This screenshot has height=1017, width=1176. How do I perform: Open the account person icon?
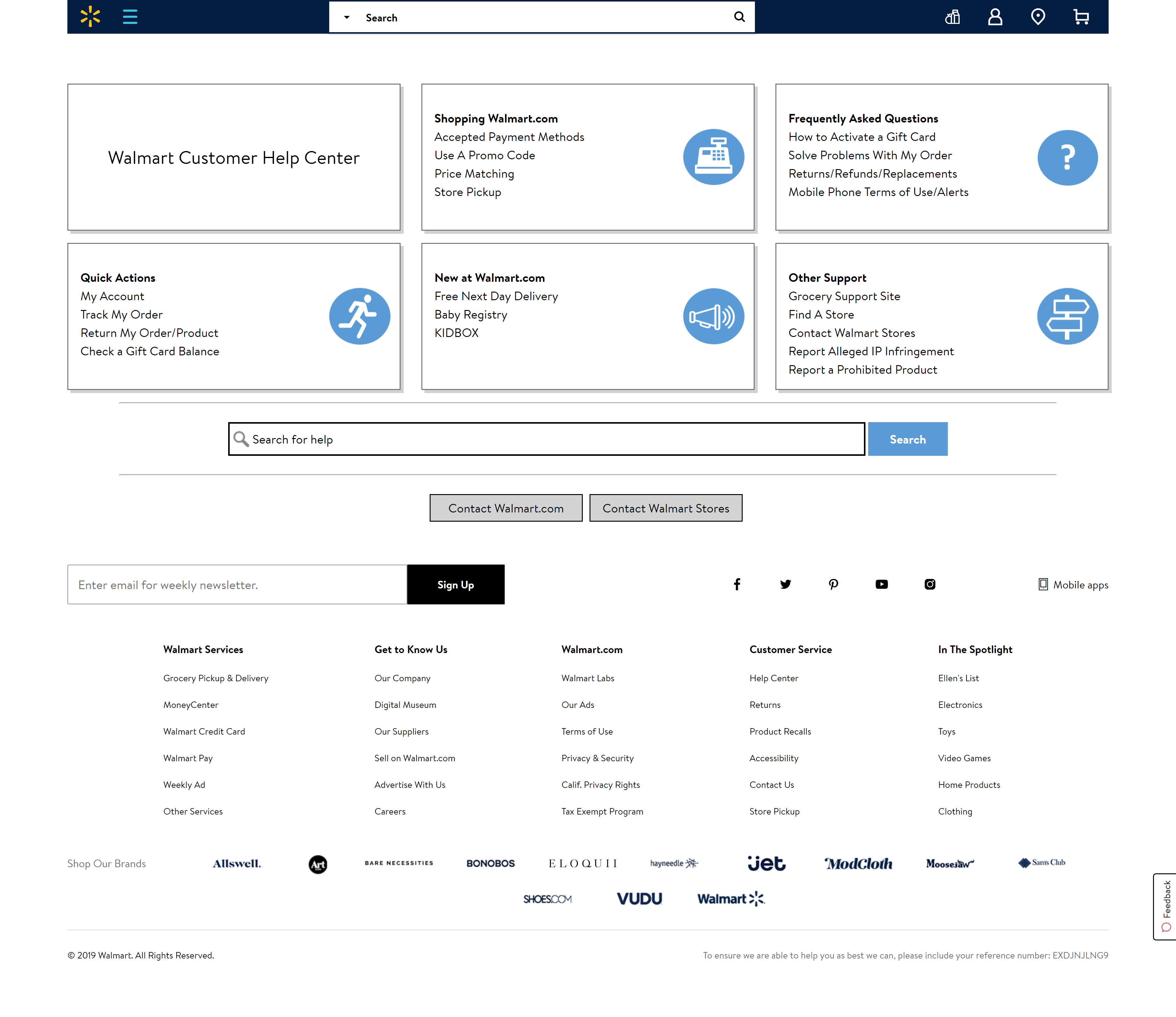pyautogui.click(x=995, y=17)
